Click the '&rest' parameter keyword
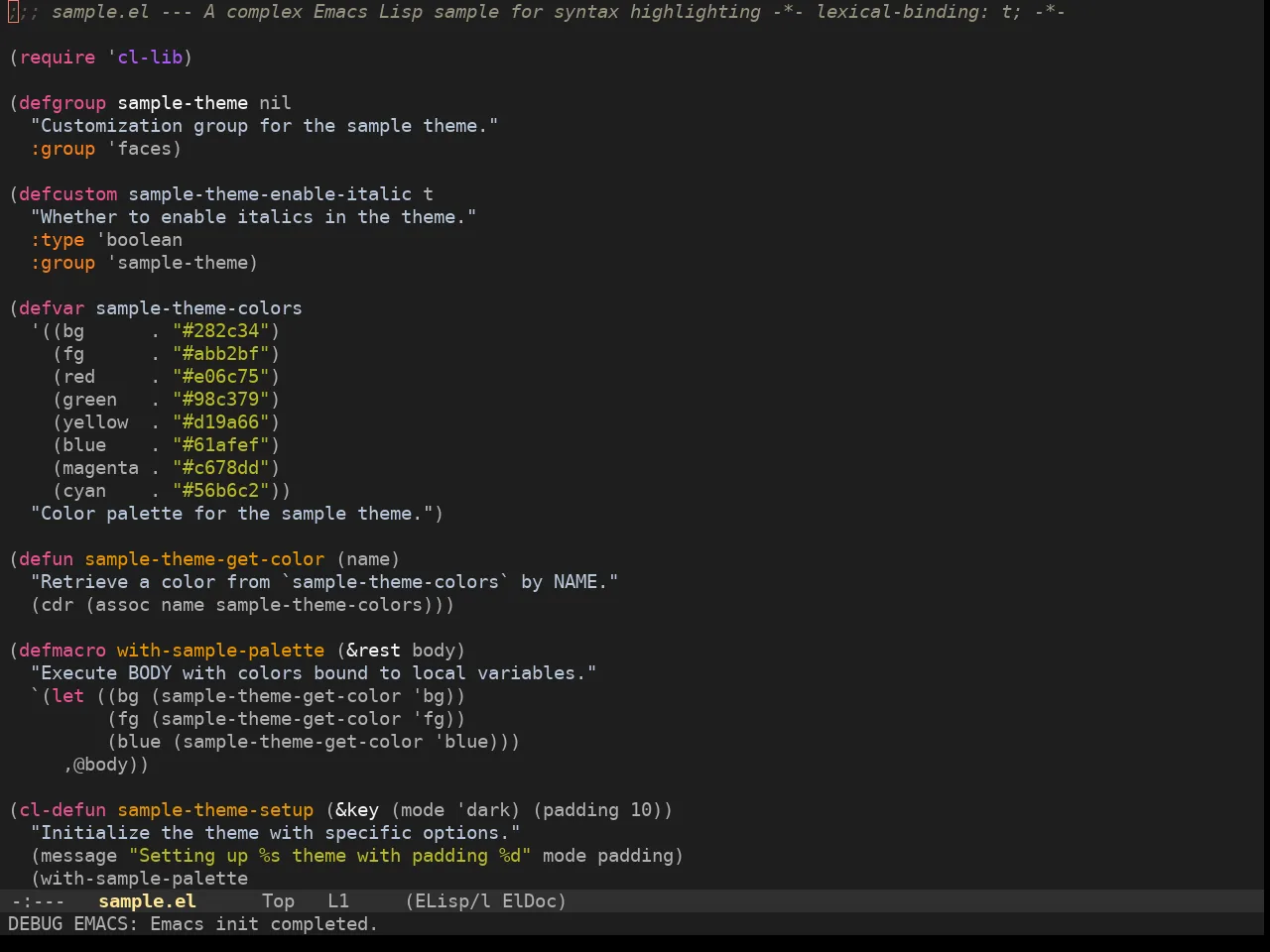The width and height of the screenshot is (1270, 952). pyautogui.click(x=374, y=650)
